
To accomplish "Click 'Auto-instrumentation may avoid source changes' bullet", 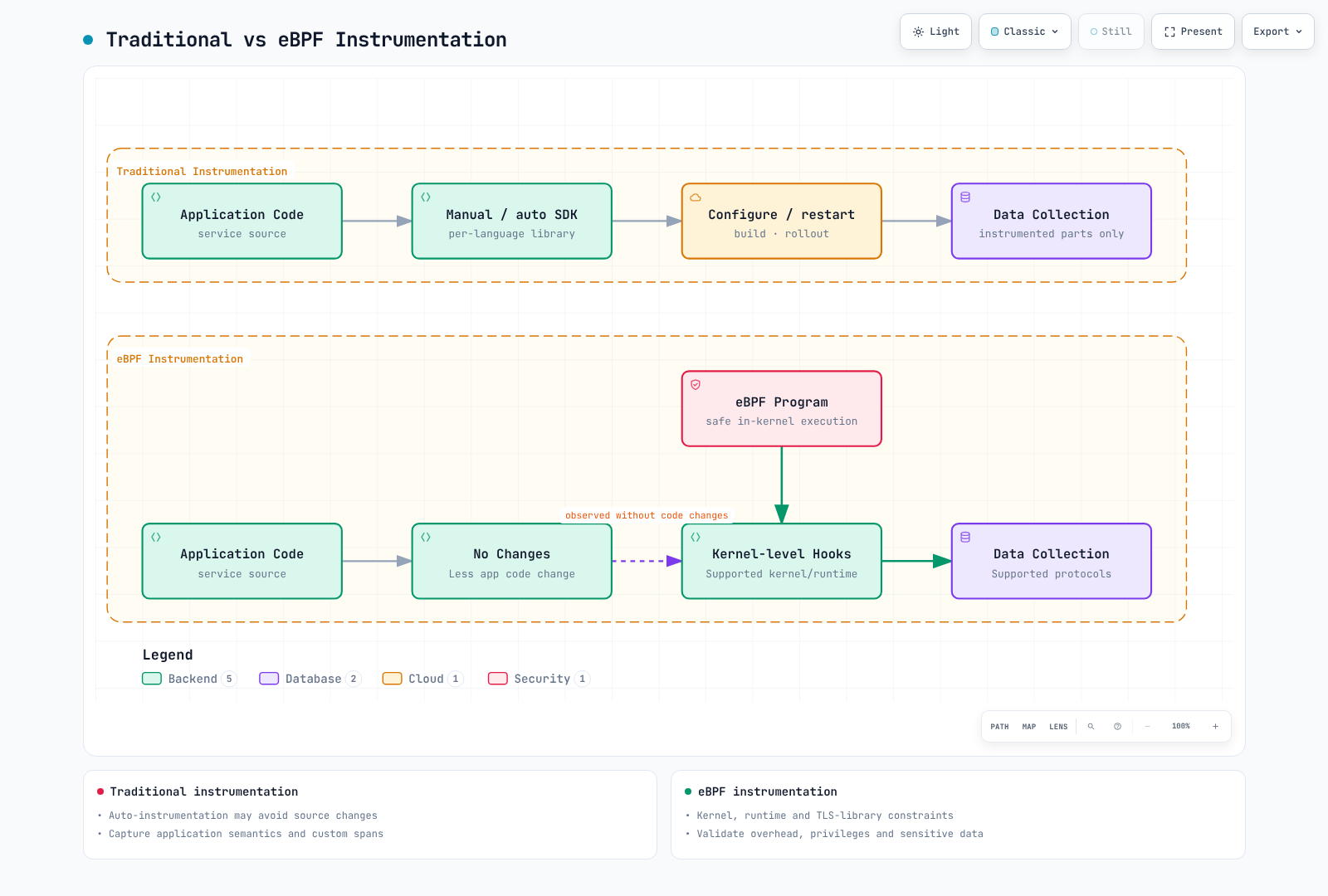I will coord(243,816).
